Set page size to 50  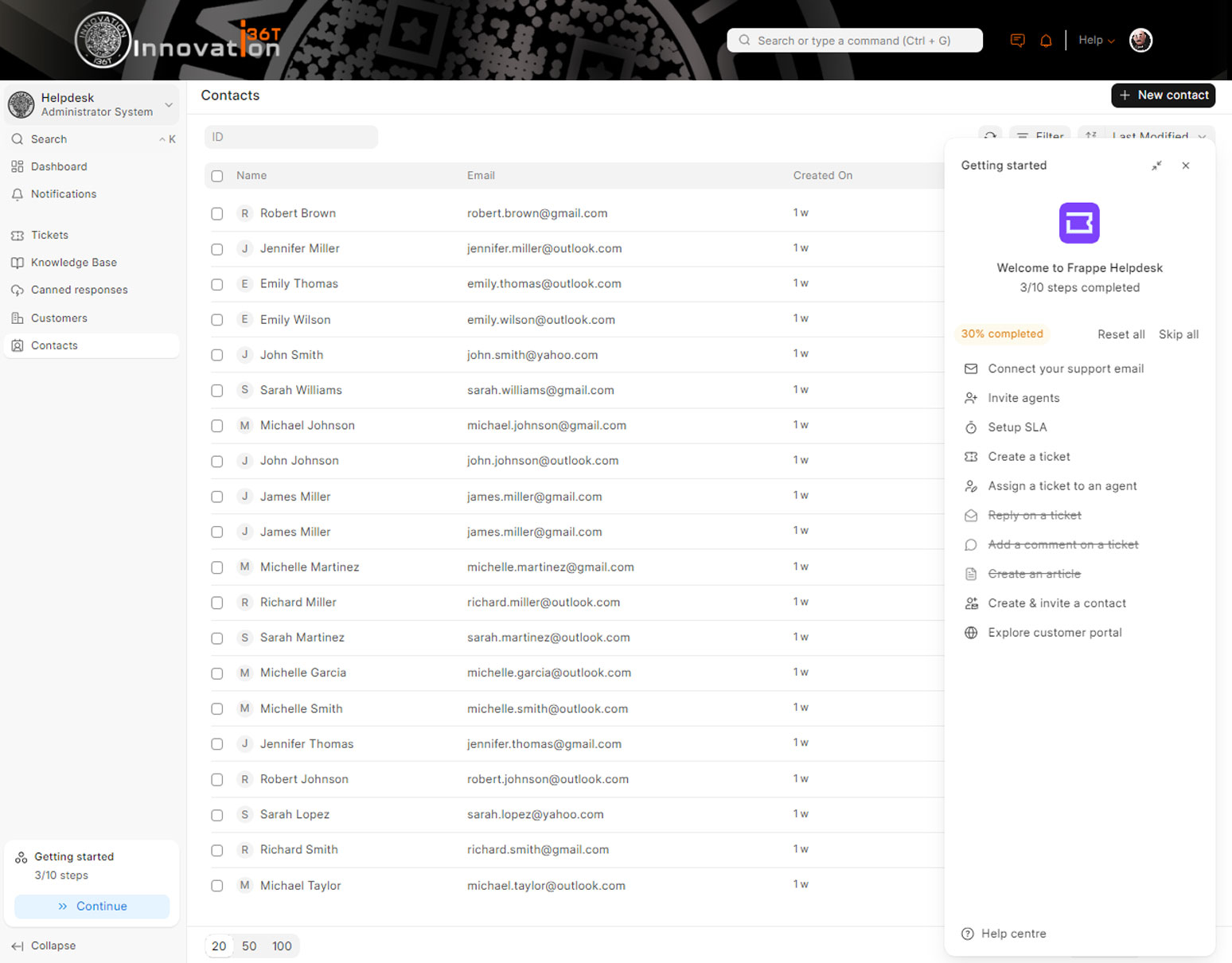(249, 946)
